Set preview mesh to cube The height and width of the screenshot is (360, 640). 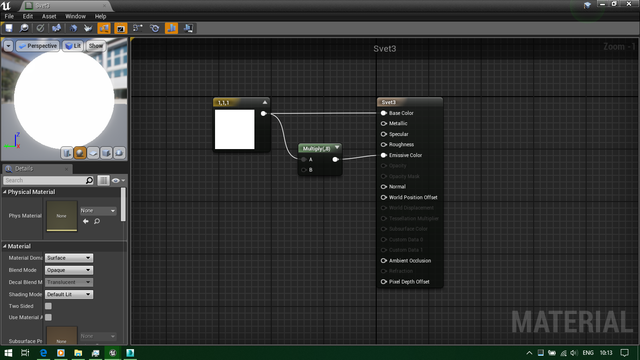click(x=106, y=153)
